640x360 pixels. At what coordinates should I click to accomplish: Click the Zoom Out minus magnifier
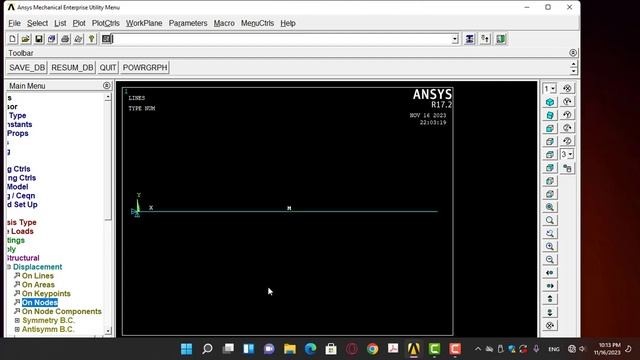pos(550,260)
